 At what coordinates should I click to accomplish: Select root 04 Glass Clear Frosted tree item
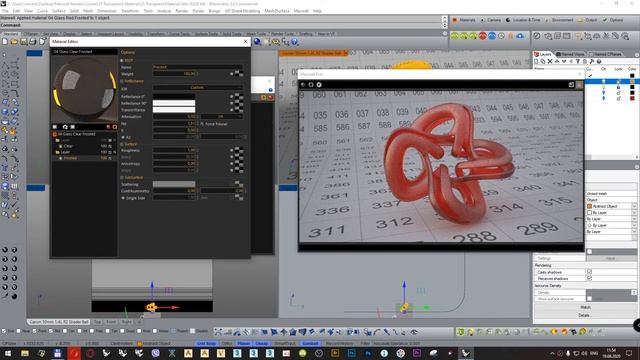tap(76, 134)
